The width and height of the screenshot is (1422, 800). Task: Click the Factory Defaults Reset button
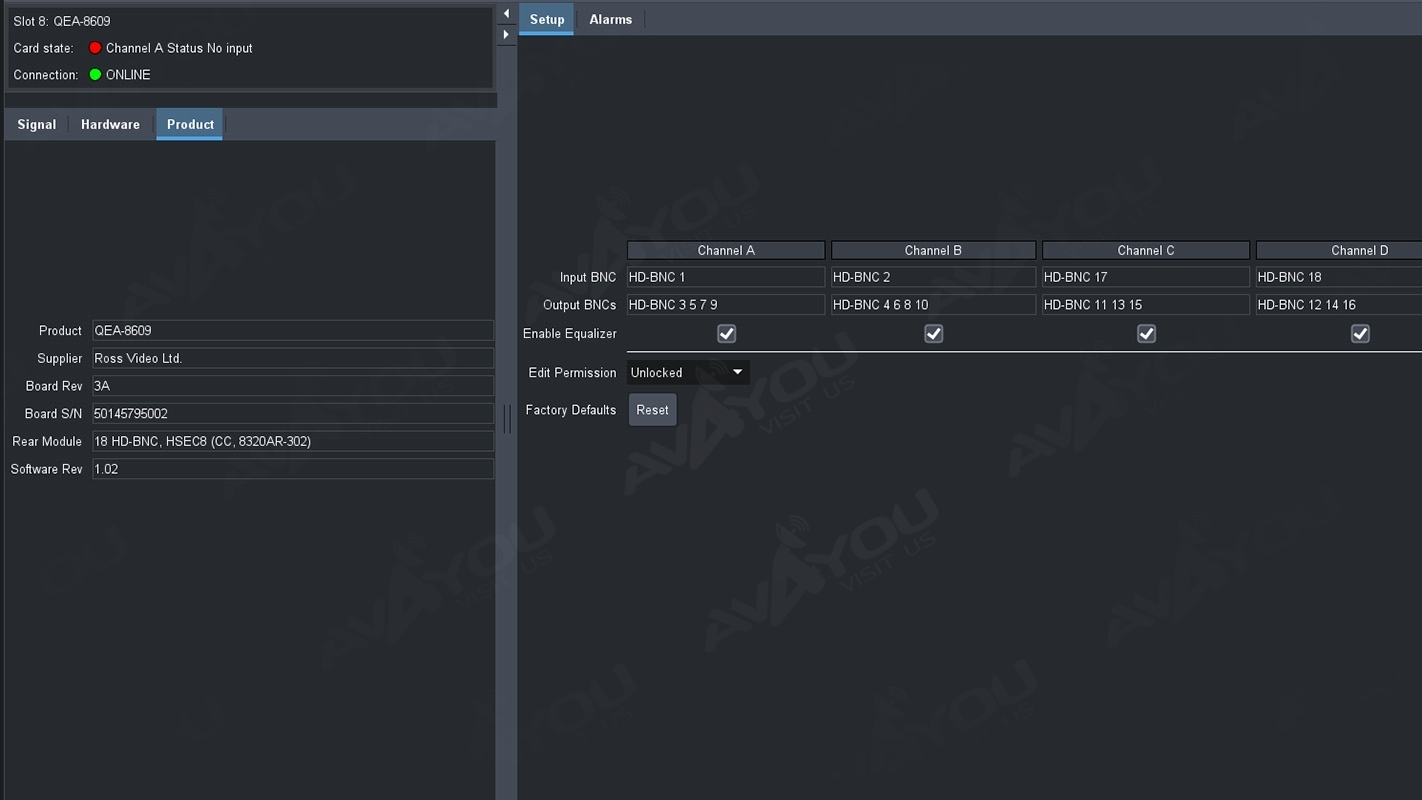[653, 410]
